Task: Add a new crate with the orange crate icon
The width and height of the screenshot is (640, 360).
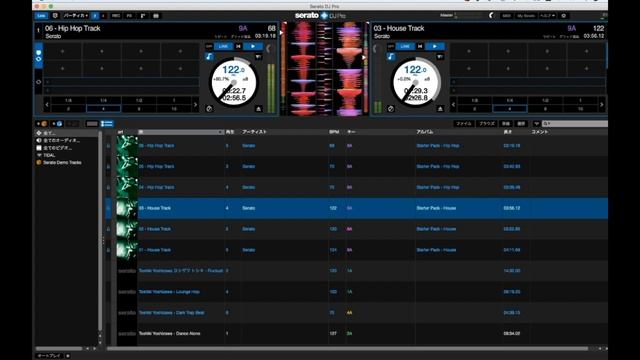Action: (42, 124)
